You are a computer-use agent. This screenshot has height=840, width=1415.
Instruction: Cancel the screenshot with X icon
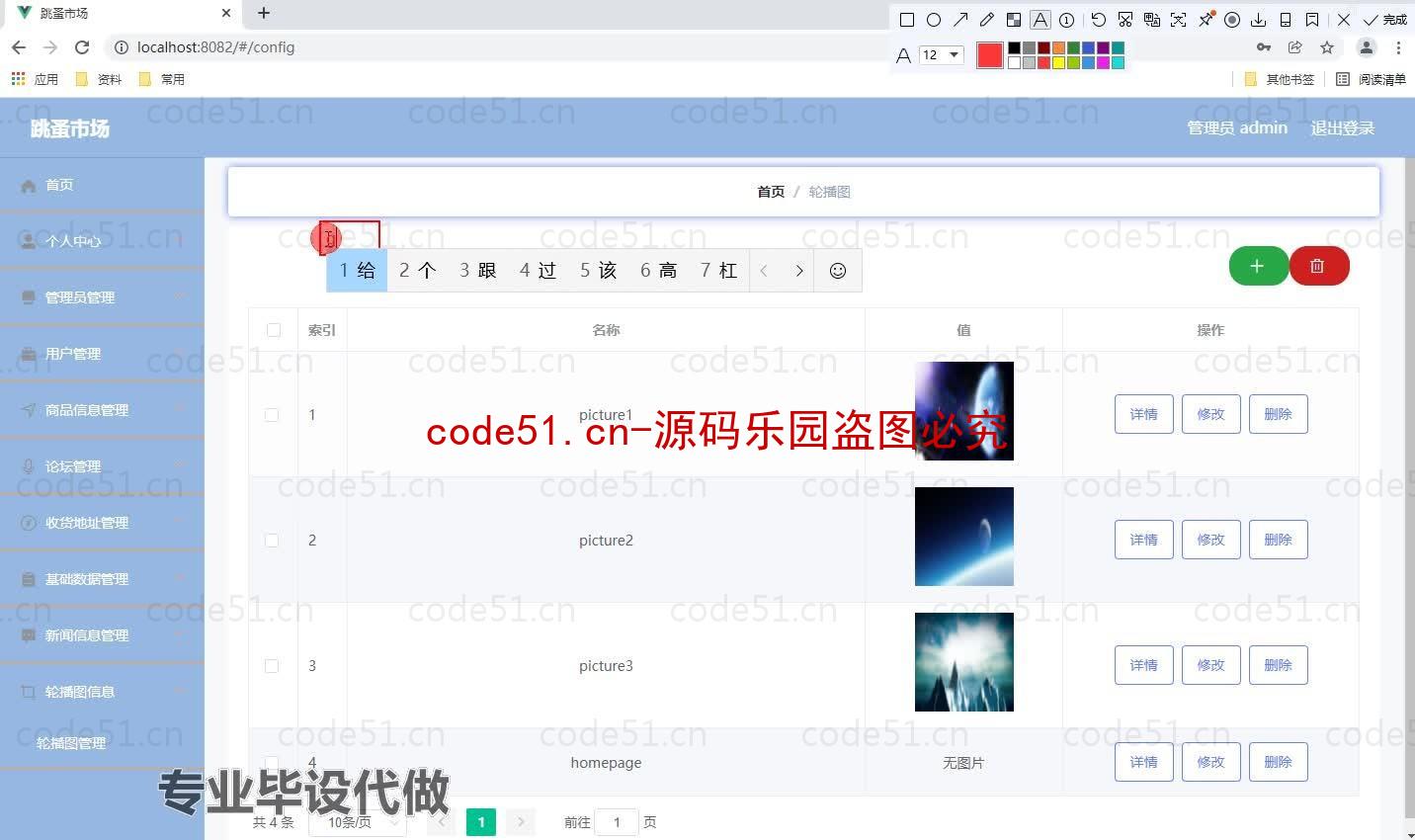pyautogui.click(x=1344, y=20)
